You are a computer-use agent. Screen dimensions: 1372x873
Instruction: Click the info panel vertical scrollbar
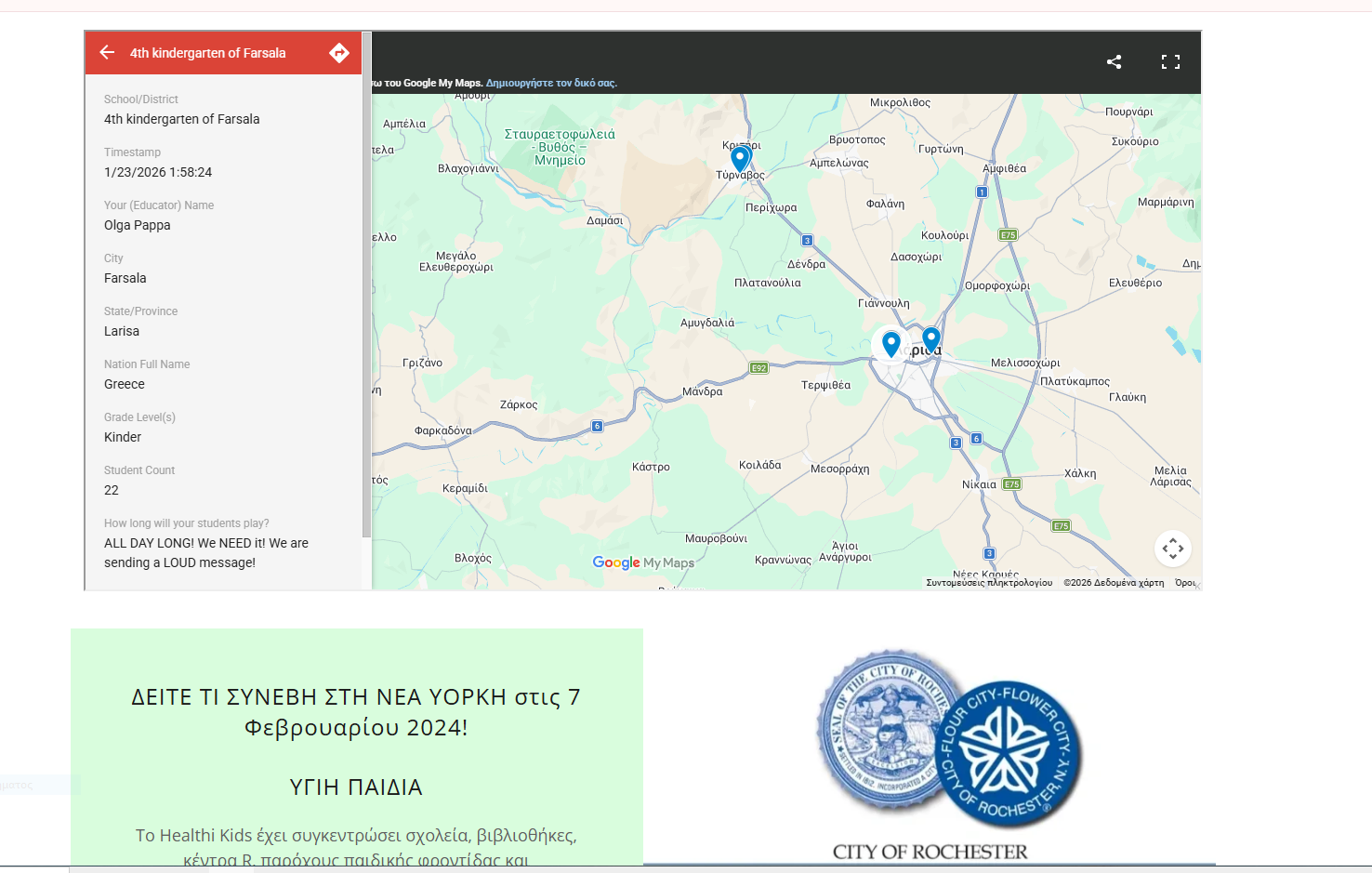tap(366, 284)
